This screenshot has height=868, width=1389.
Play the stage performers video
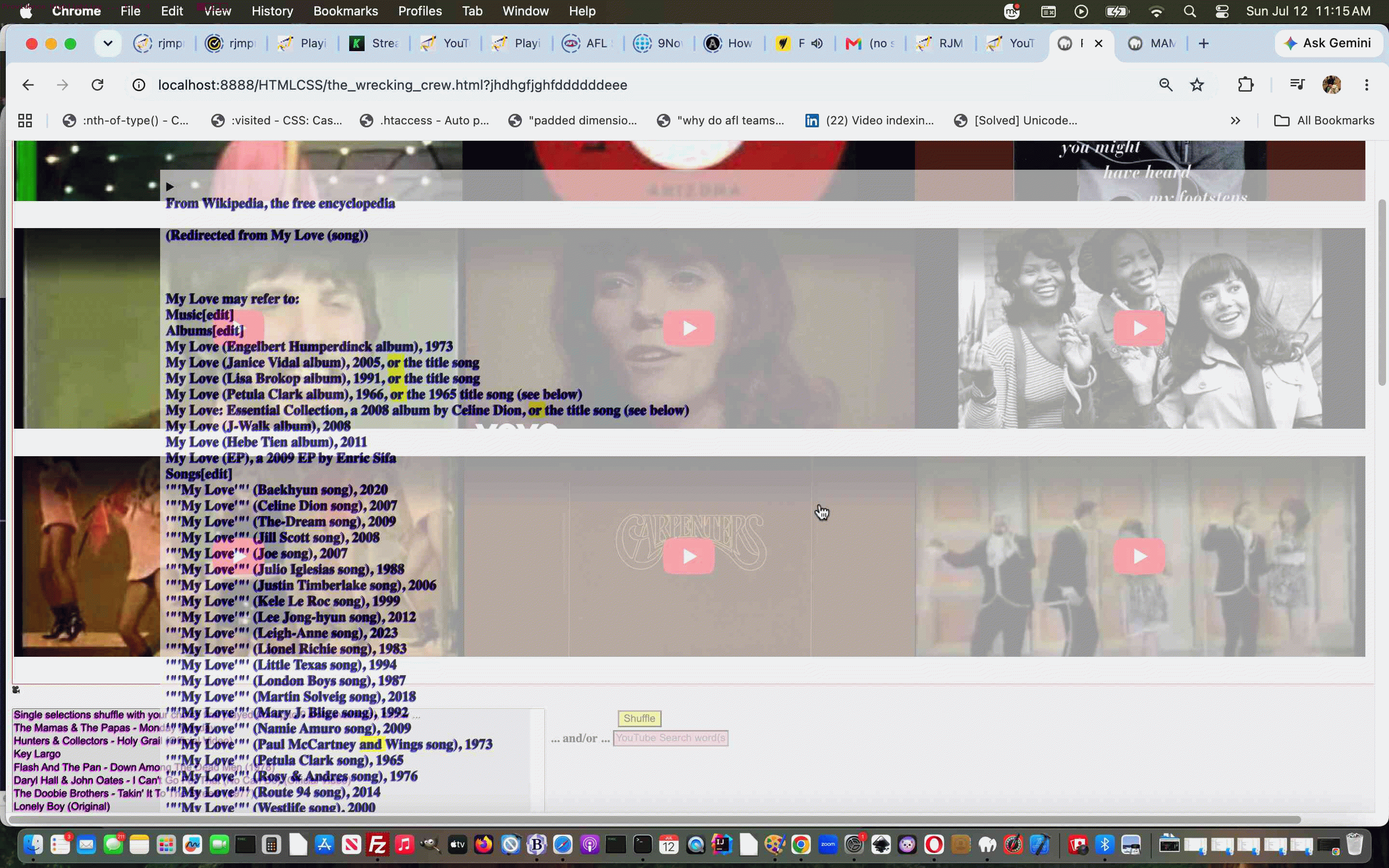[x=1139, y=556]
